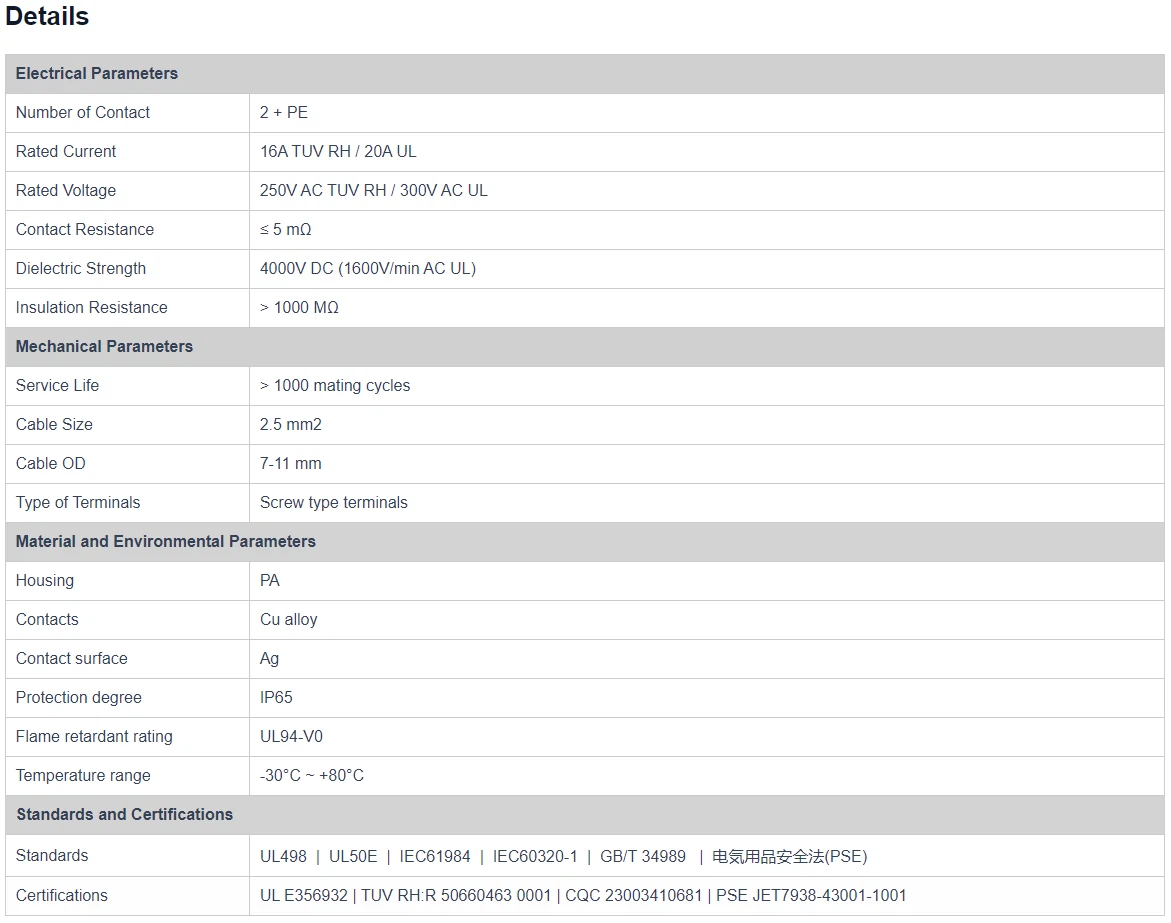This screenshot has height=923, width=1171.
Task: Select the Housing row label
Action: 45,580
